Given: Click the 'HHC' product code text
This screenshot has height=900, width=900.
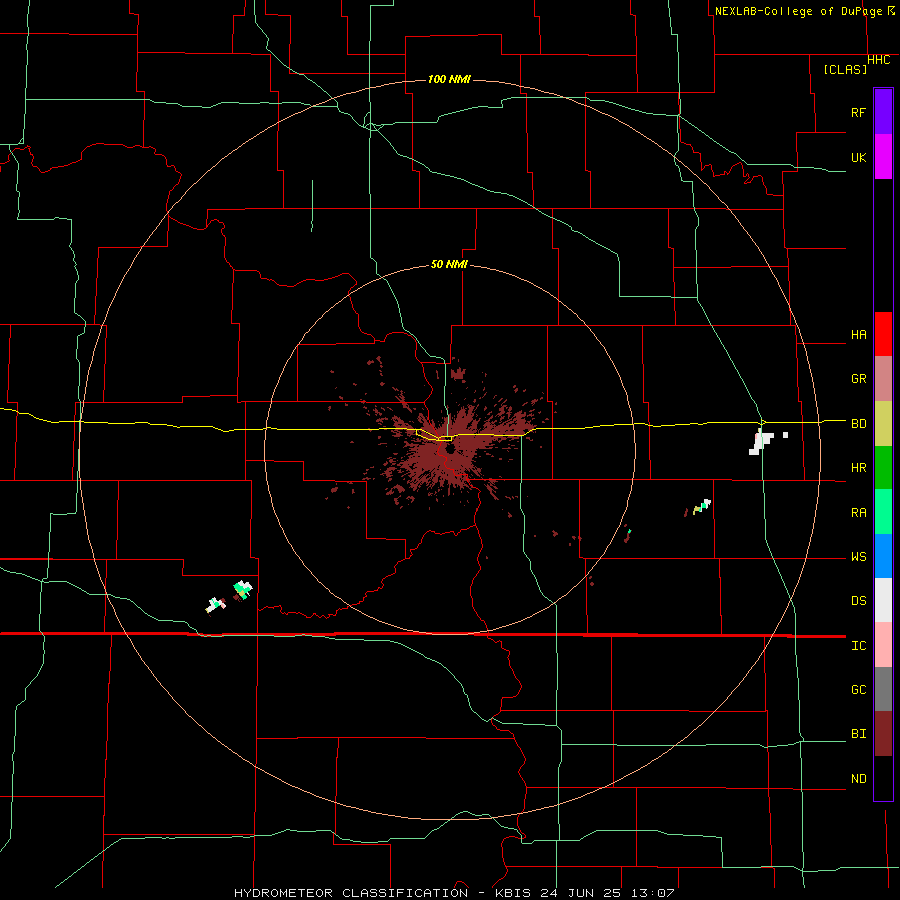Looking at the screenshot, I should [879, 60].
